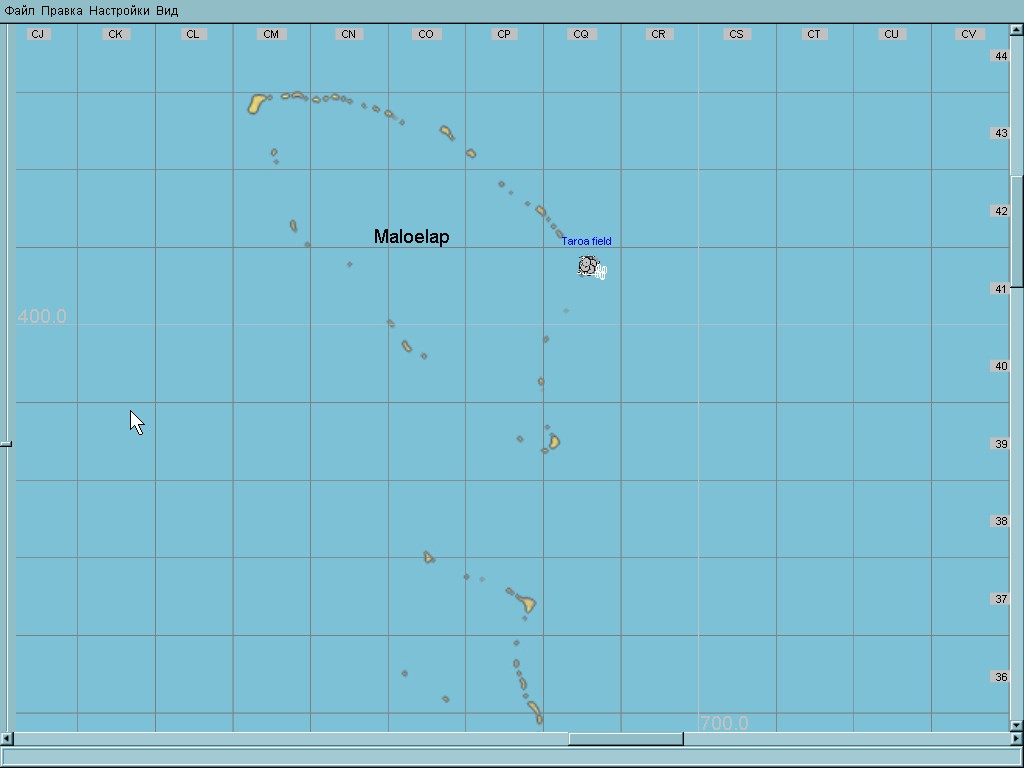
Task: Open the Правка menu
Action: tap(61, 10)
